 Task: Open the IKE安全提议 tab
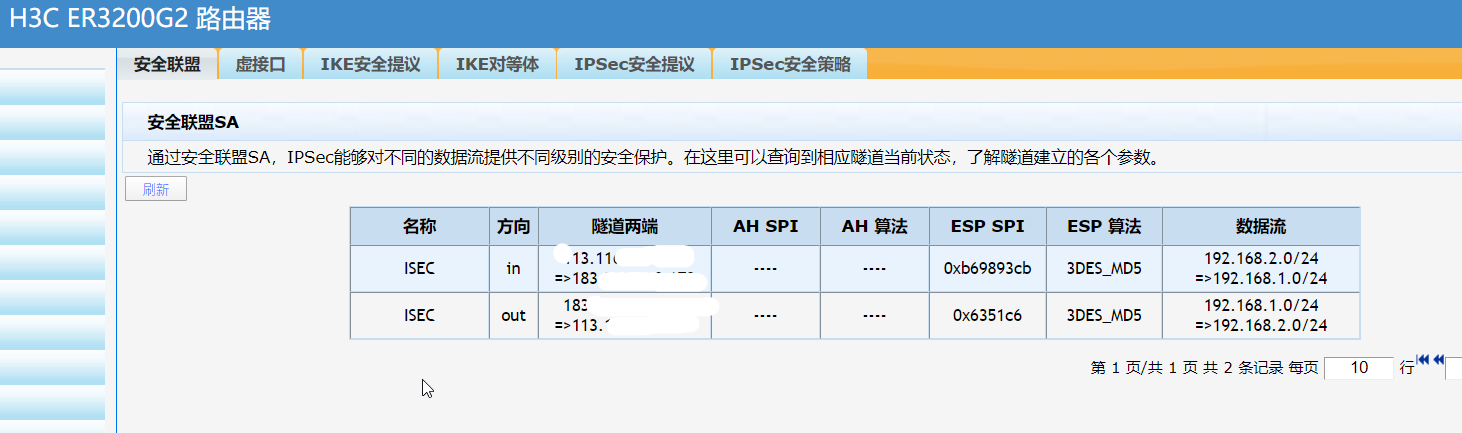[370, 65]
